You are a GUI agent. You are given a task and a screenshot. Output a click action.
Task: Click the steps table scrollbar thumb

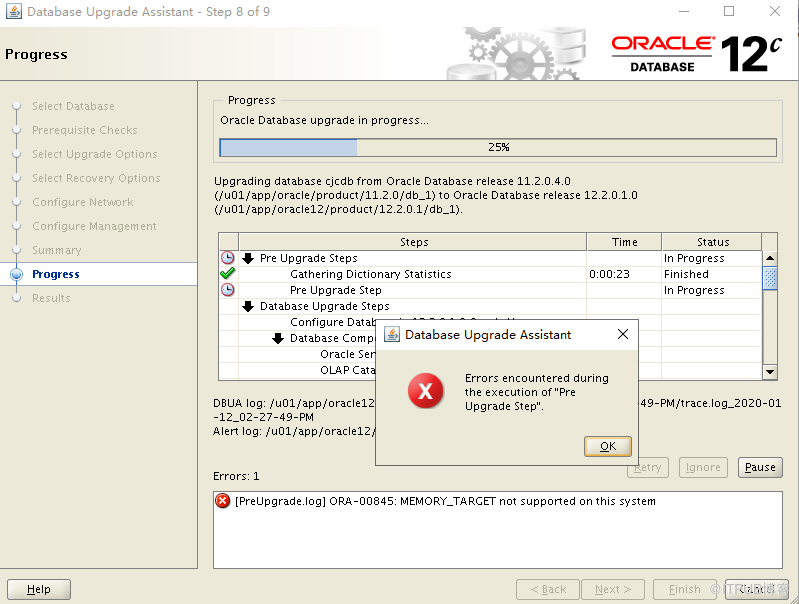[770, 278]
